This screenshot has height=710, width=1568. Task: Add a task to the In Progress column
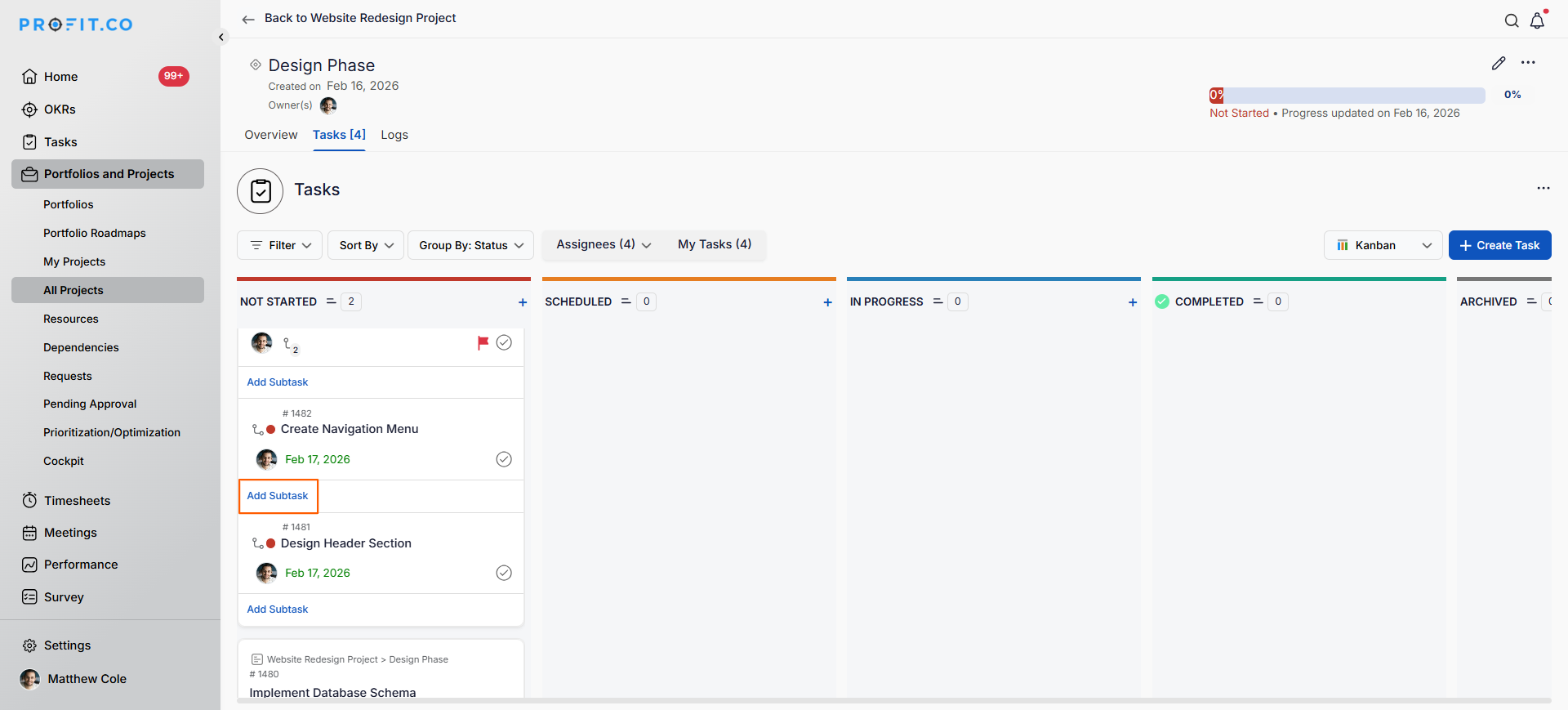tap(1133, 302)
